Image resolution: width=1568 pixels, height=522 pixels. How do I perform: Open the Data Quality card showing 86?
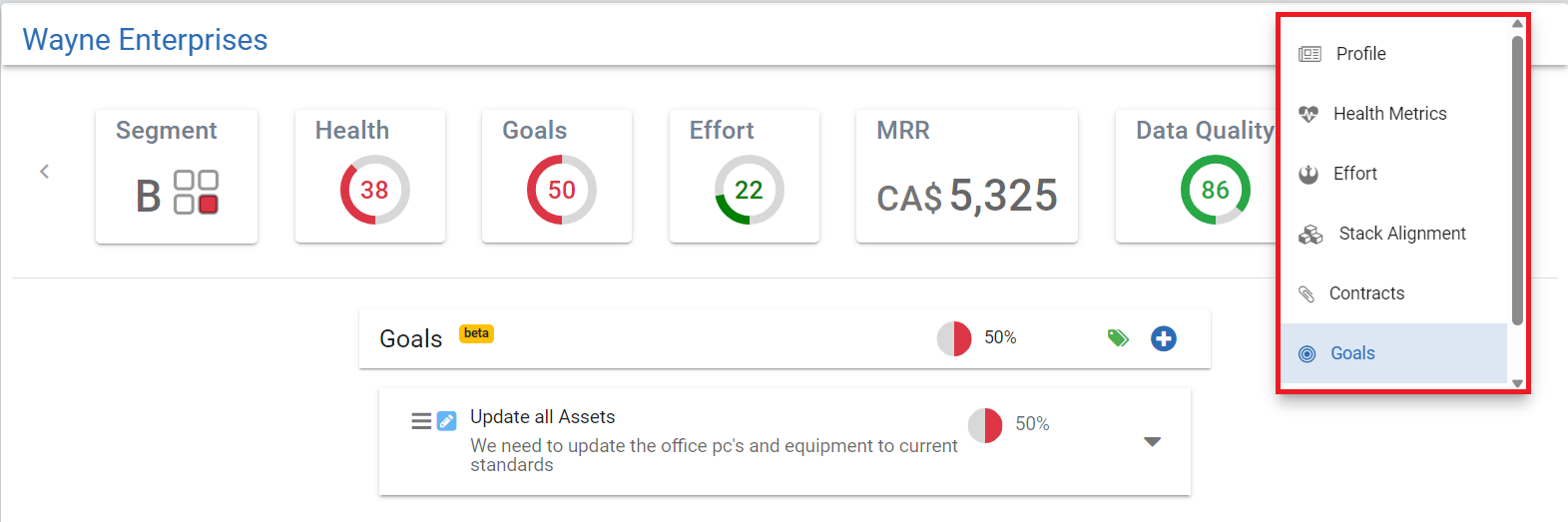1196,177
